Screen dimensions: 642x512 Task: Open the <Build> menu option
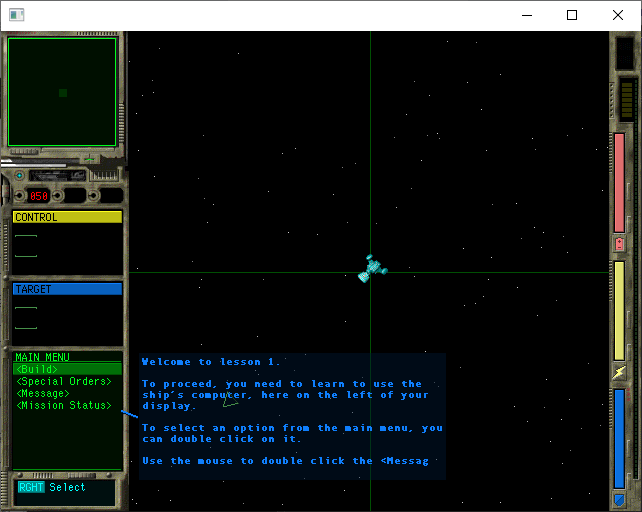point(67,369)
